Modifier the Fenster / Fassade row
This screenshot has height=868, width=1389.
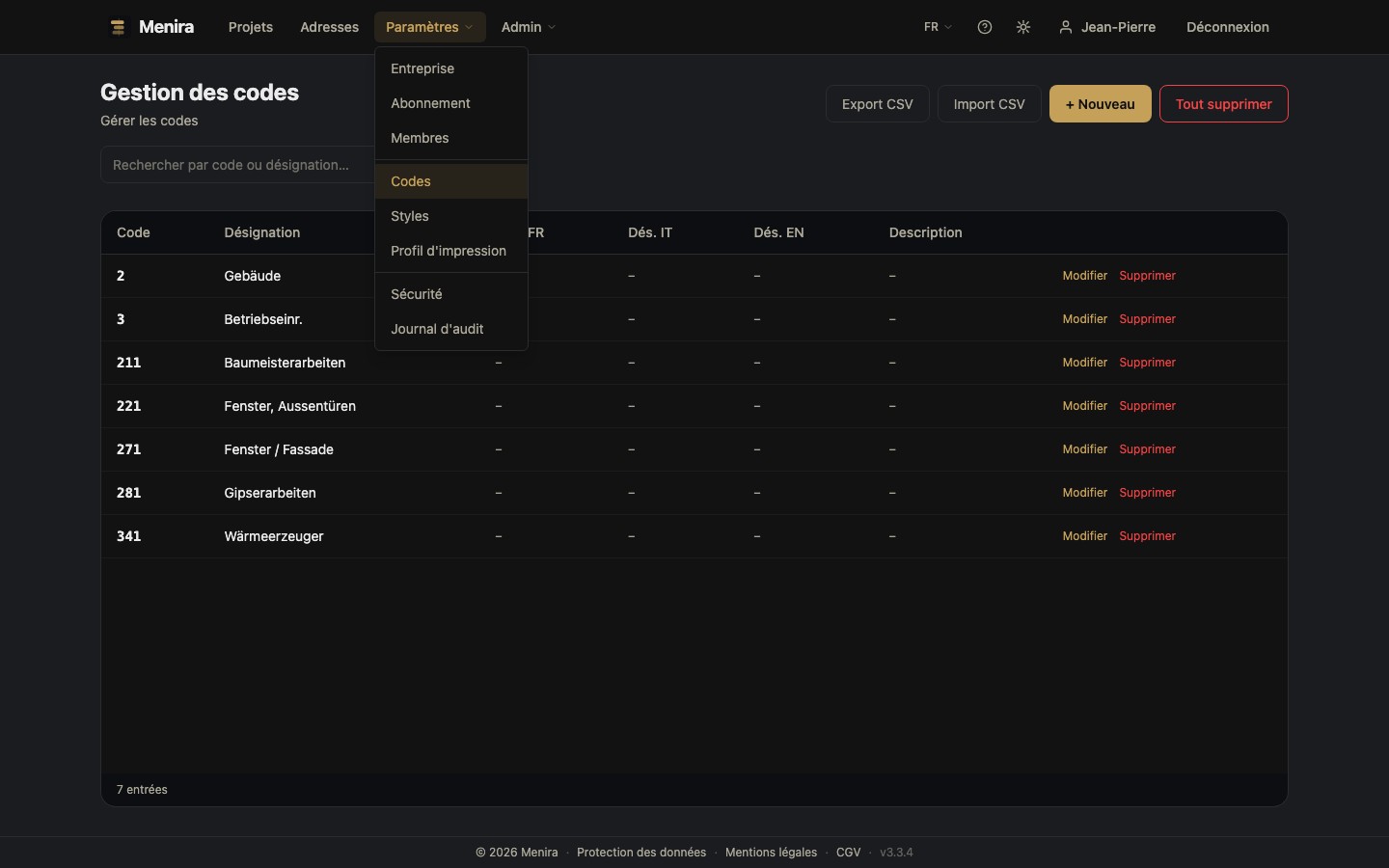[x=1084, y=449]
